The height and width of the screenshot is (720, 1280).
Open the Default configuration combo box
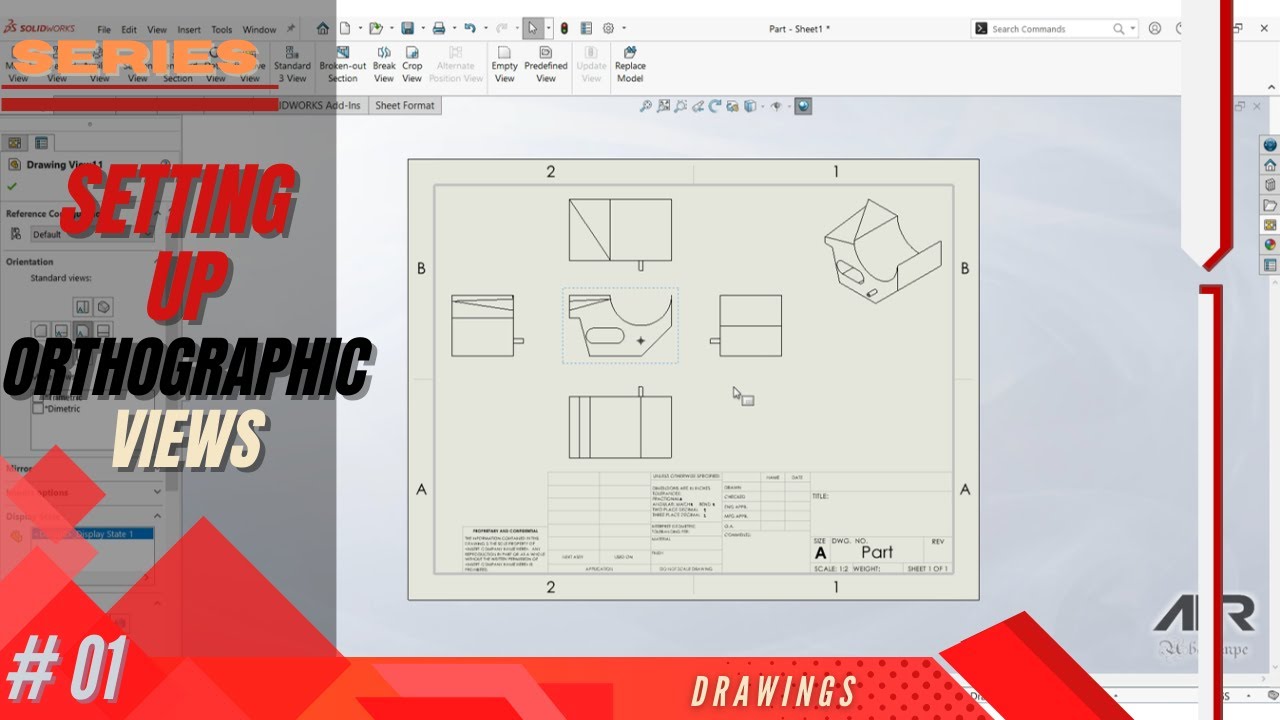coord(93,234)
